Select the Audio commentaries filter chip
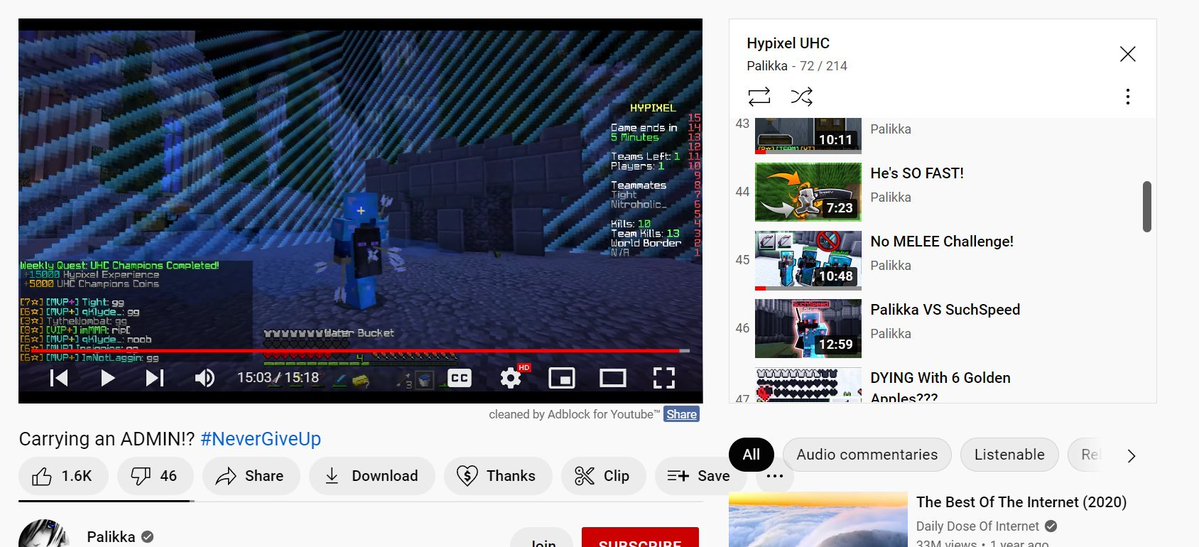This screenshot has width=1199, height=547. (x=867, y=454)
